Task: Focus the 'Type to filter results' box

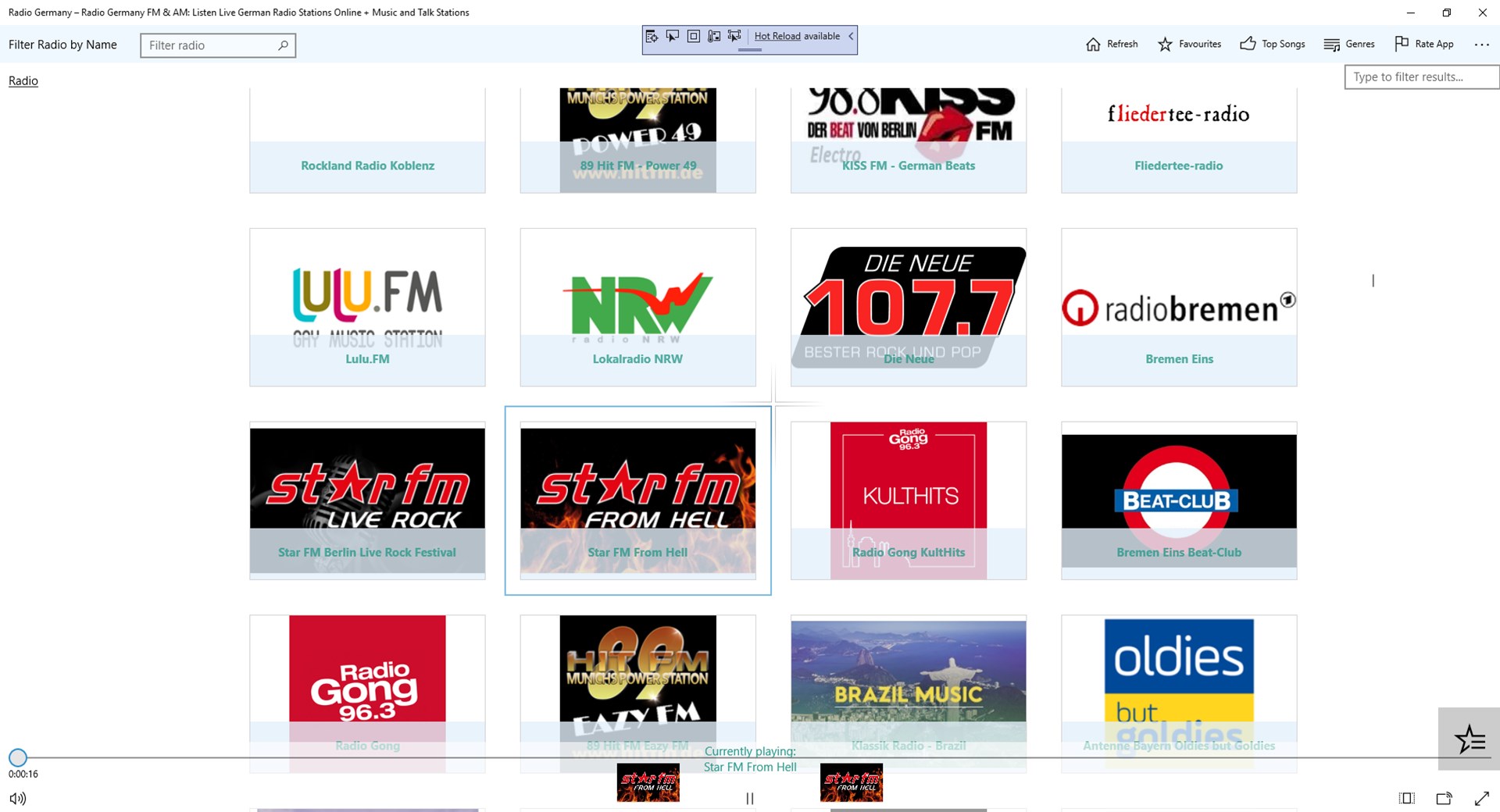Action: (1421, 77)
